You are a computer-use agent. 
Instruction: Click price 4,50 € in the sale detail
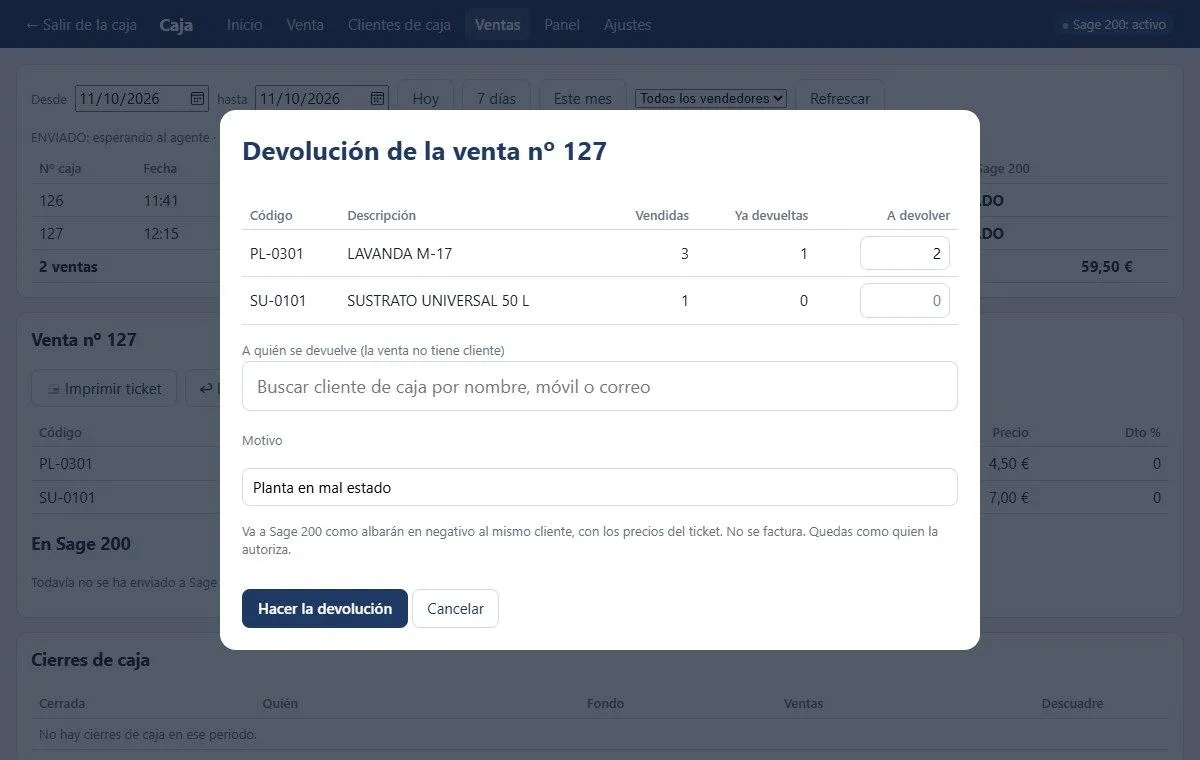pos(1009,463)
